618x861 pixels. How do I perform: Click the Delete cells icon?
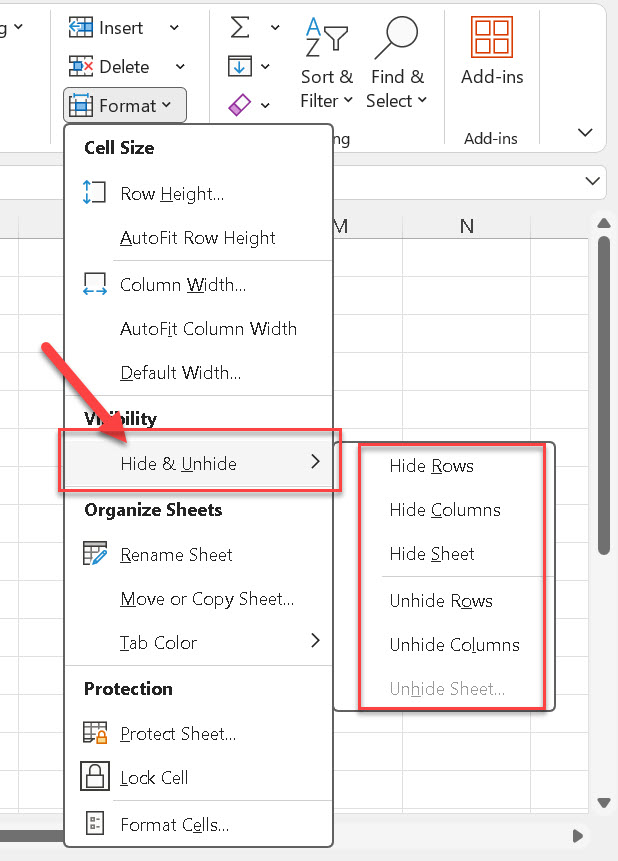click(x=80, y=66)
